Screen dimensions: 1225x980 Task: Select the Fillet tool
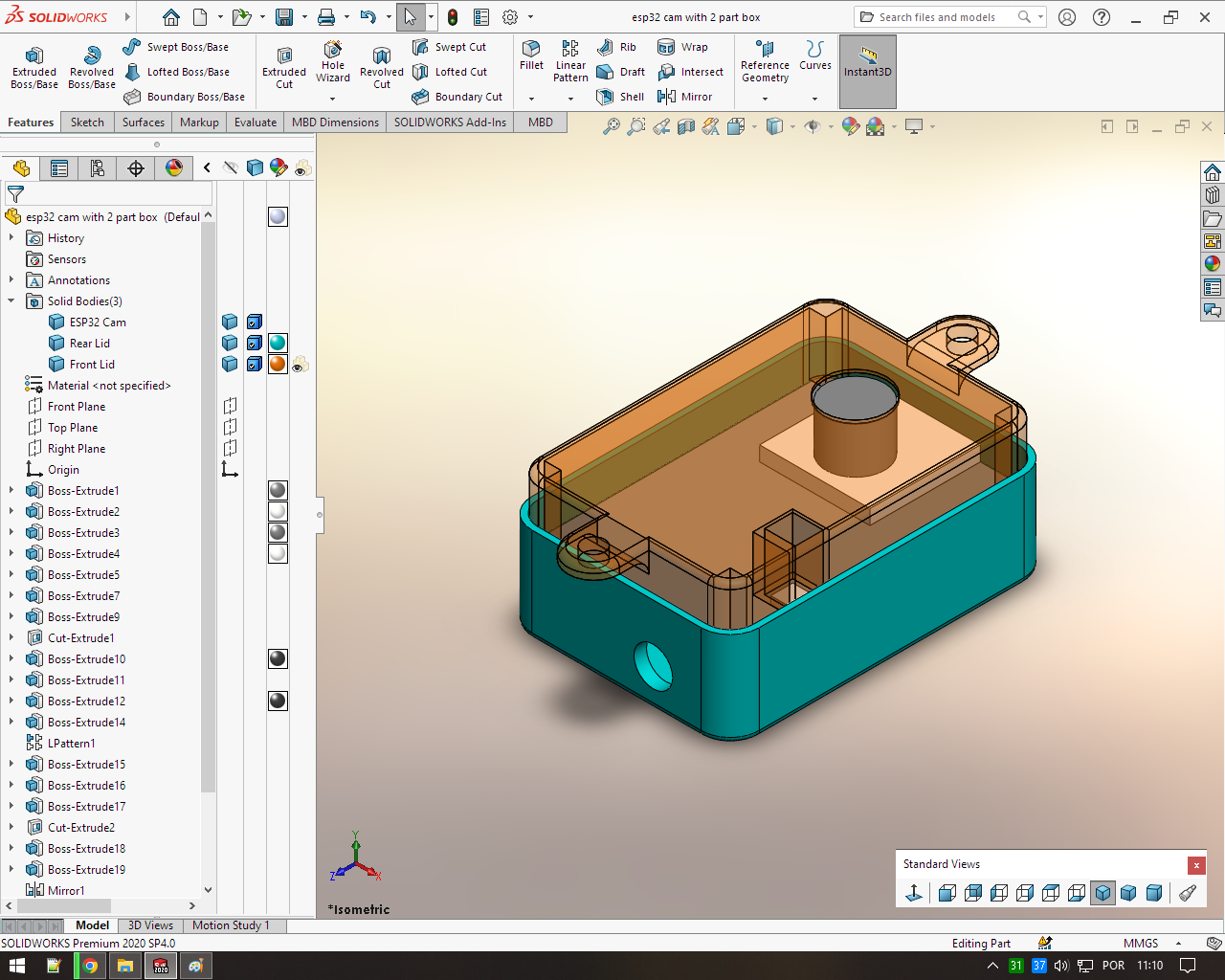pyautogui.click(x=531, y=56)
